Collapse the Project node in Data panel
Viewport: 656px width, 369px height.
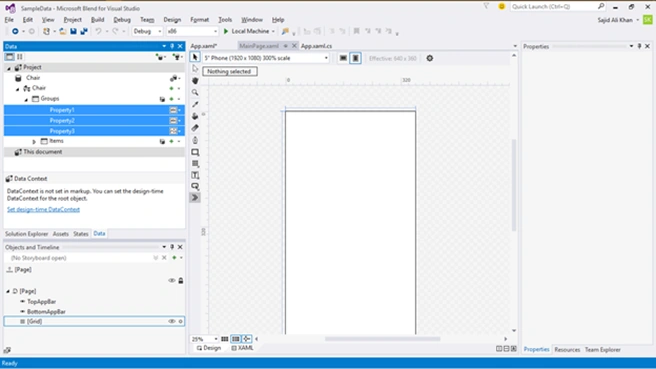pyautogui.click(x=9, y=68)
